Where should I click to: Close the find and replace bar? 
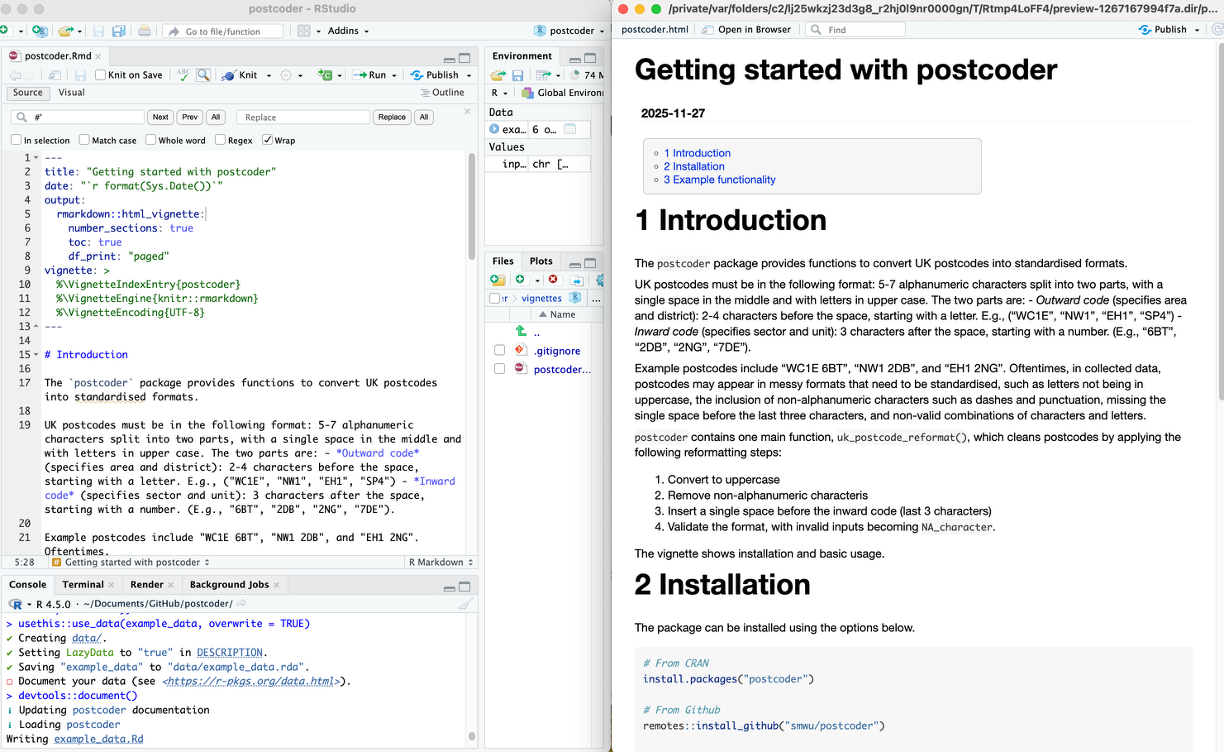coord(465,113)
